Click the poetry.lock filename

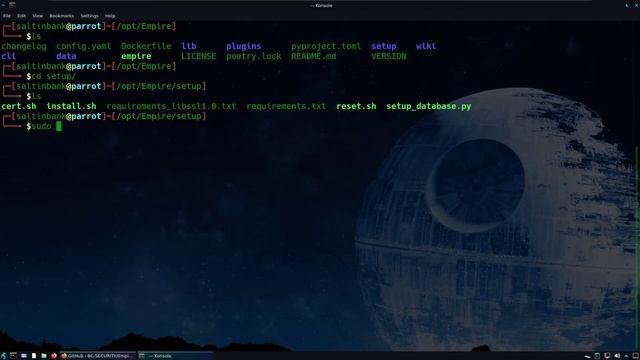tap(253, 56)
